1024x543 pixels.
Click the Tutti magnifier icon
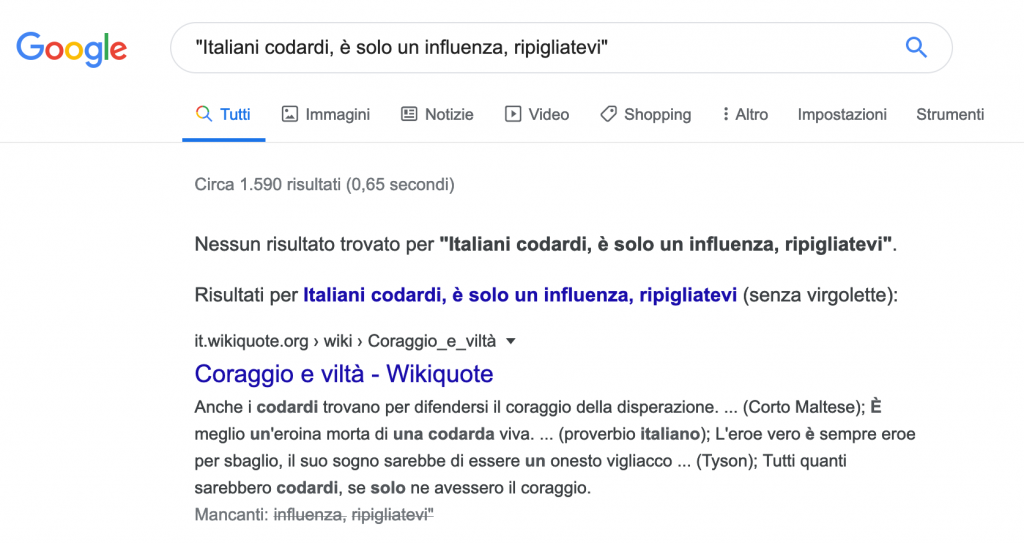(x=204, y=114)
